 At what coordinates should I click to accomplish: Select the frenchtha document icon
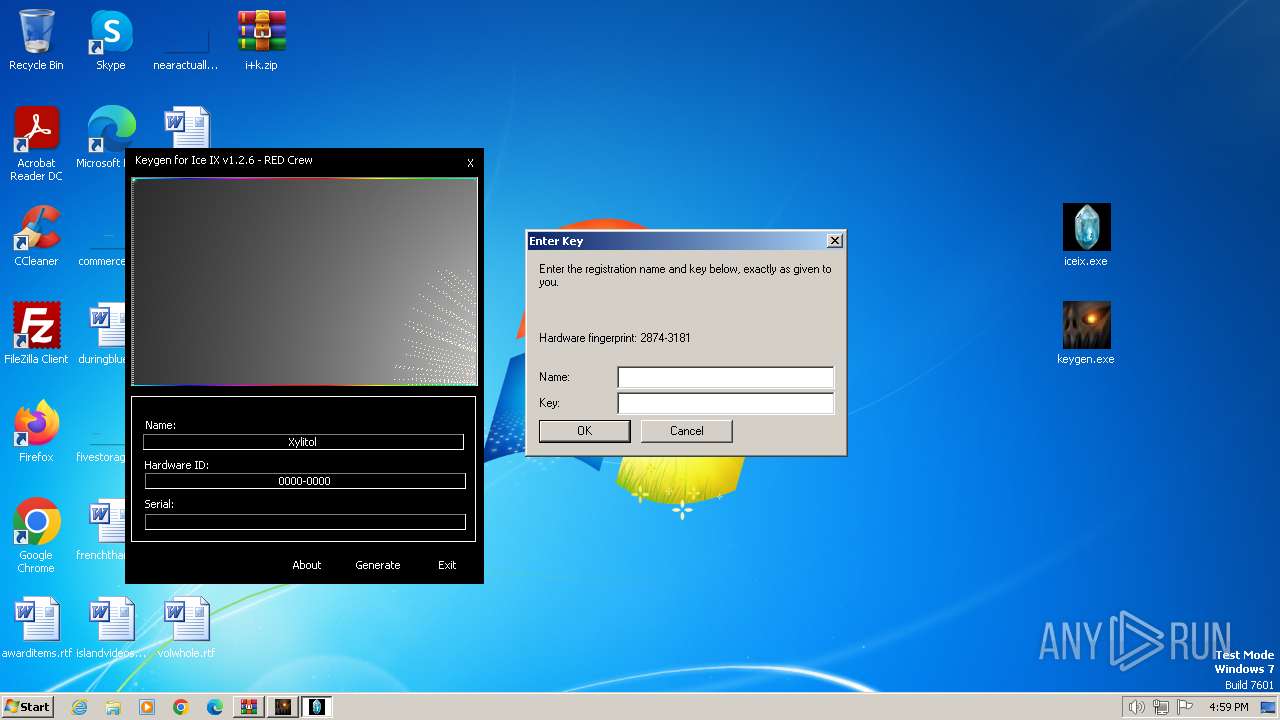(101, 530)
